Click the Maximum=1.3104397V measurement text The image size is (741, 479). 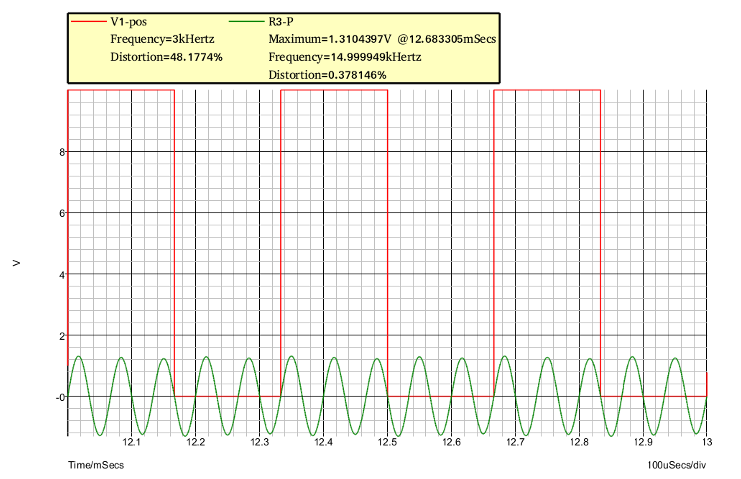330,39
